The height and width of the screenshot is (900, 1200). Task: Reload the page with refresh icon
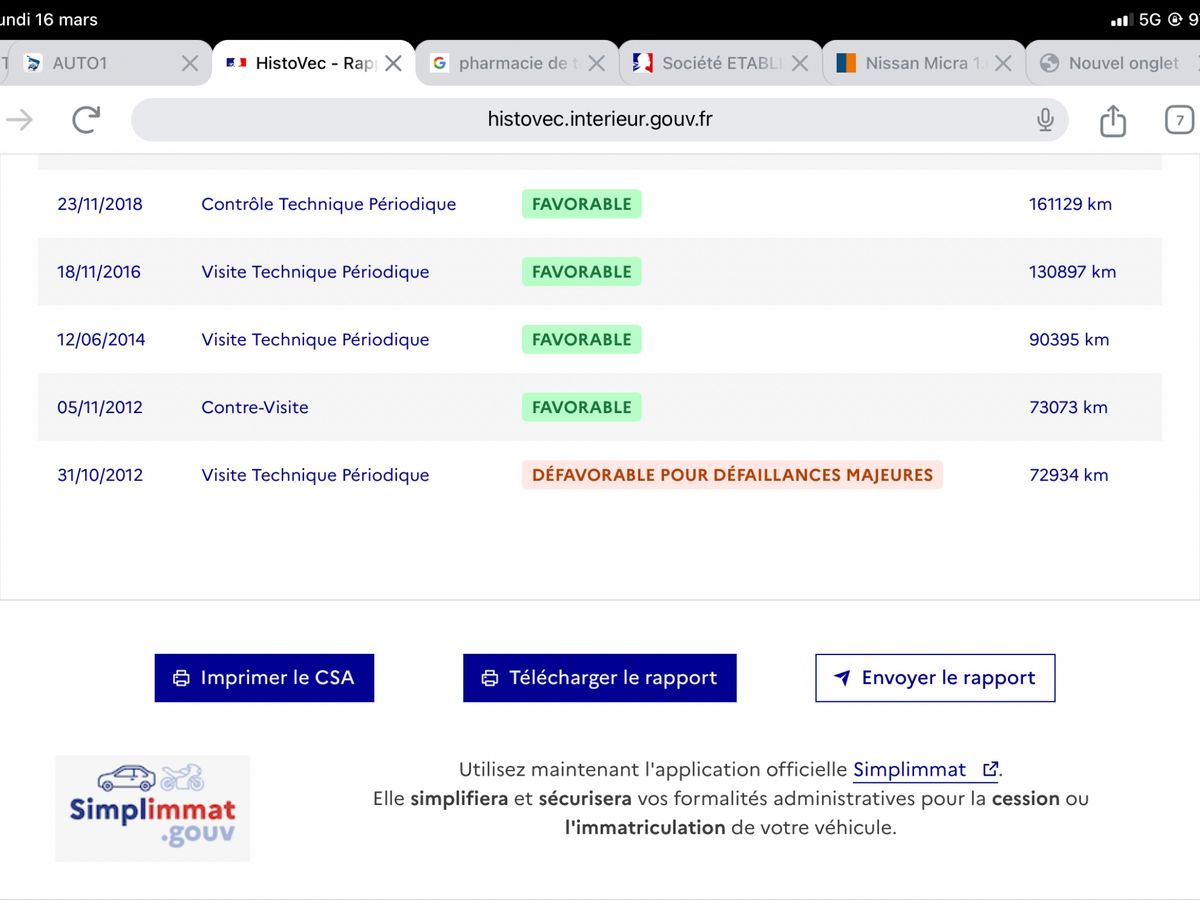tap(86, 120)
